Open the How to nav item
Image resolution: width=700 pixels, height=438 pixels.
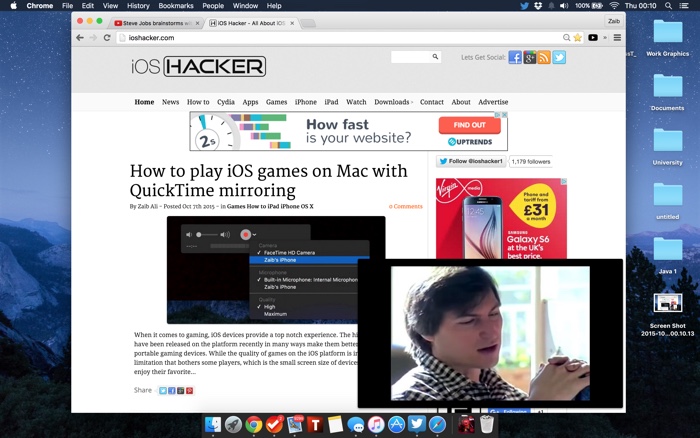pos(198,102)
